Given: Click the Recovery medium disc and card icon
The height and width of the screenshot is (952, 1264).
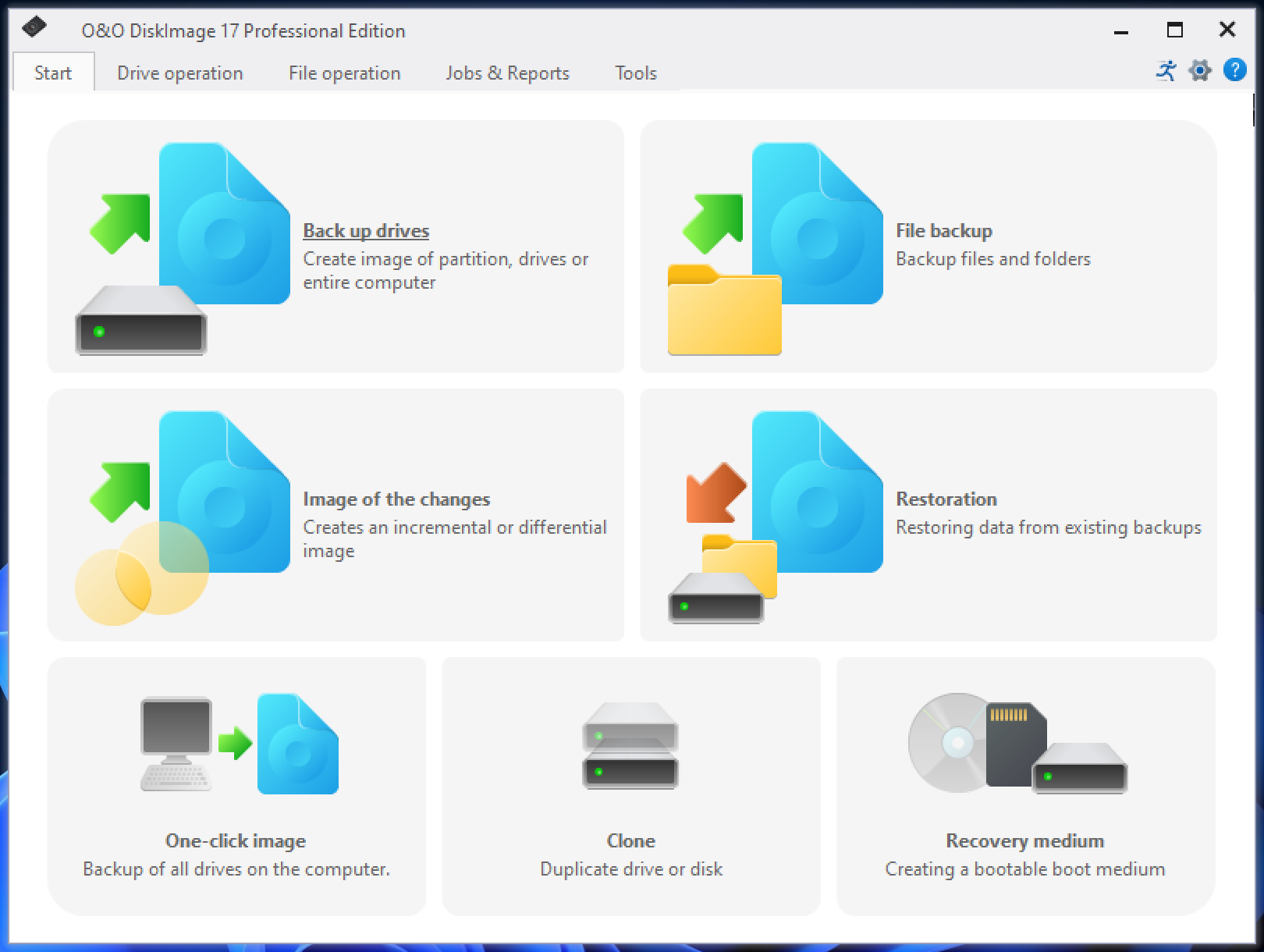Looking at the screenshot, I should [1017, 743].
